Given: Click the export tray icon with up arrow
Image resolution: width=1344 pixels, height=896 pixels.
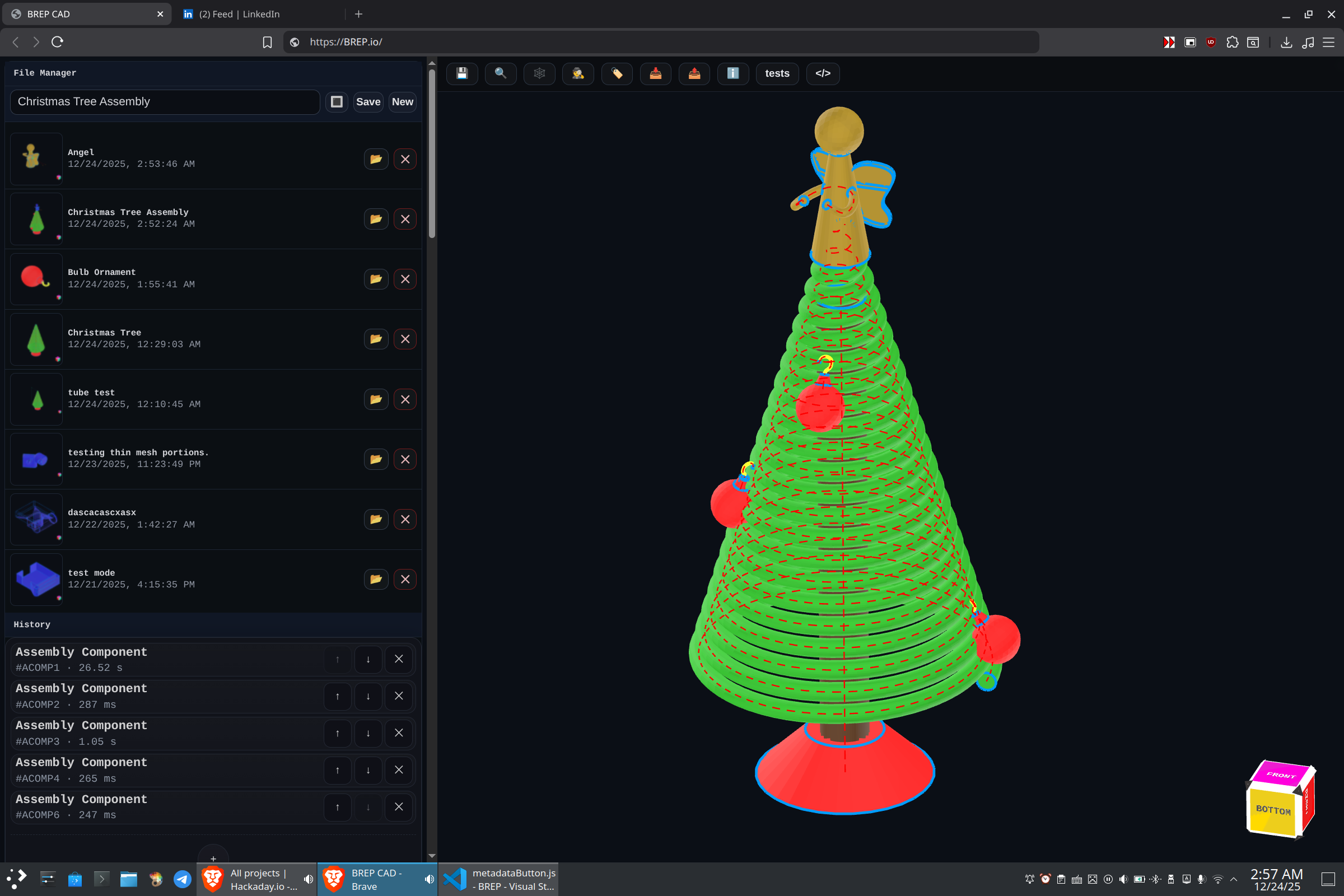Looking at the screenshot, I should point(694,74).
